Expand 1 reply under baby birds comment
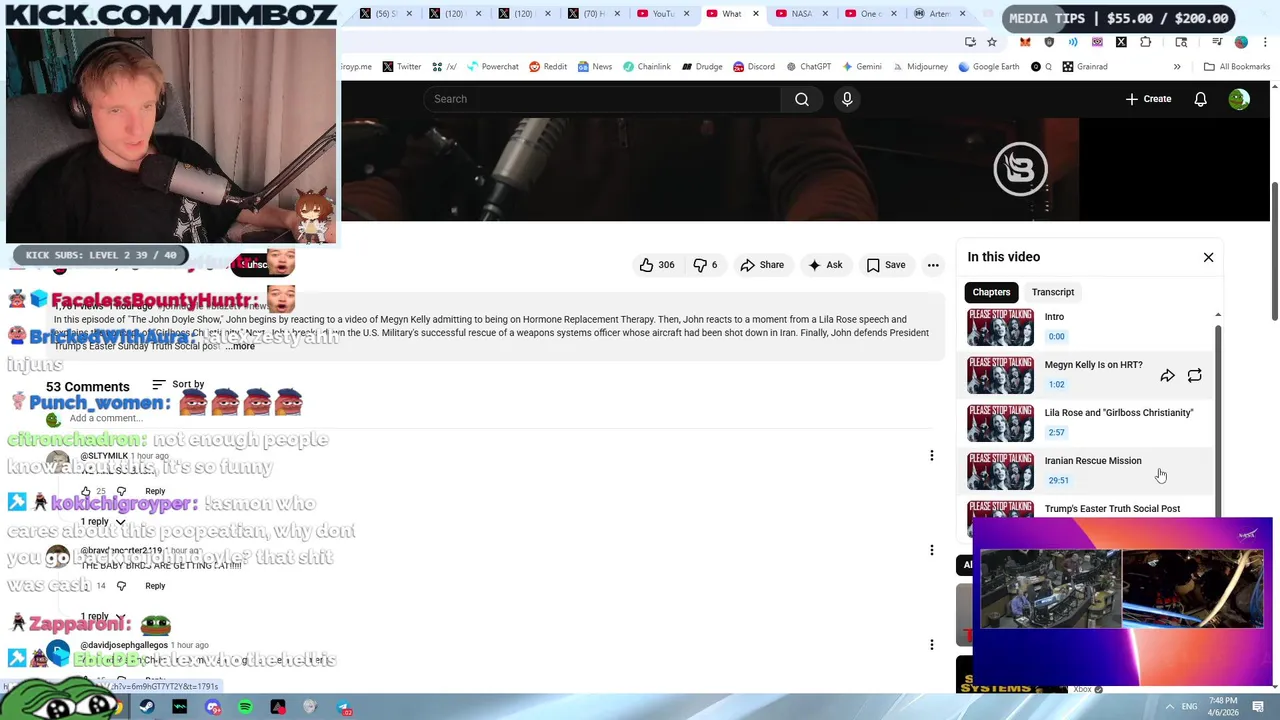Screen dimensions: 1280x720 pyautogui.click(x=103, y=616)
